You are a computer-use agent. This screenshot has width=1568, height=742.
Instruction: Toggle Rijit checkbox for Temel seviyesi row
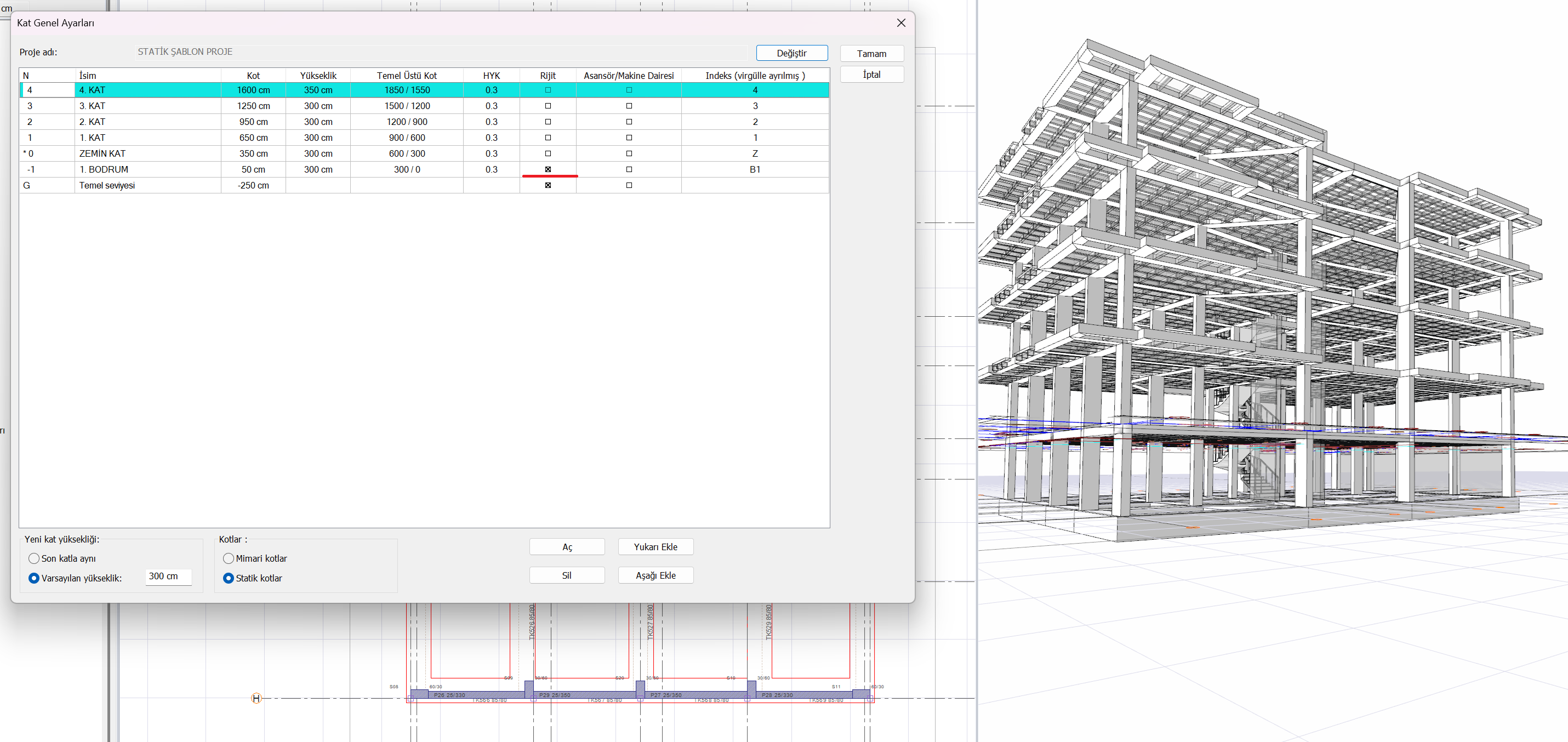click(x=548, y=185)
